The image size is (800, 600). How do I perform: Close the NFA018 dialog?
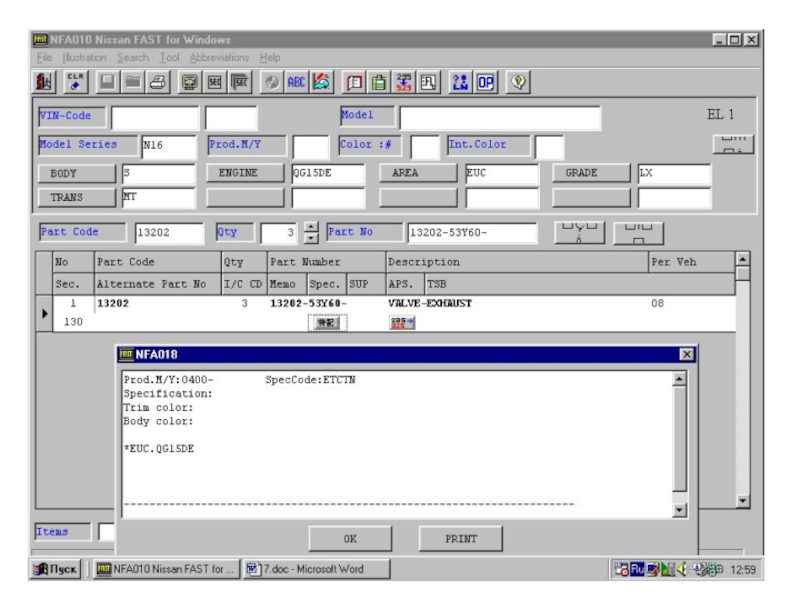687,355
